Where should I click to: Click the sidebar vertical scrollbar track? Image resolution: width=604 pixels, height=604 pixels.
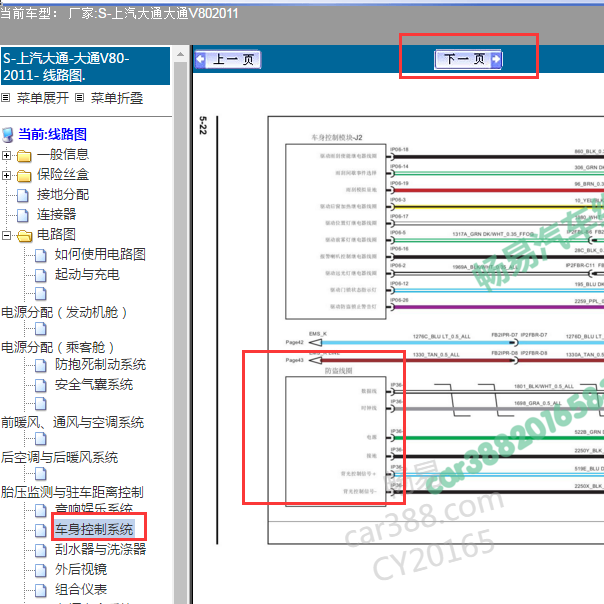pyautogui.click(x=180, y=331)
